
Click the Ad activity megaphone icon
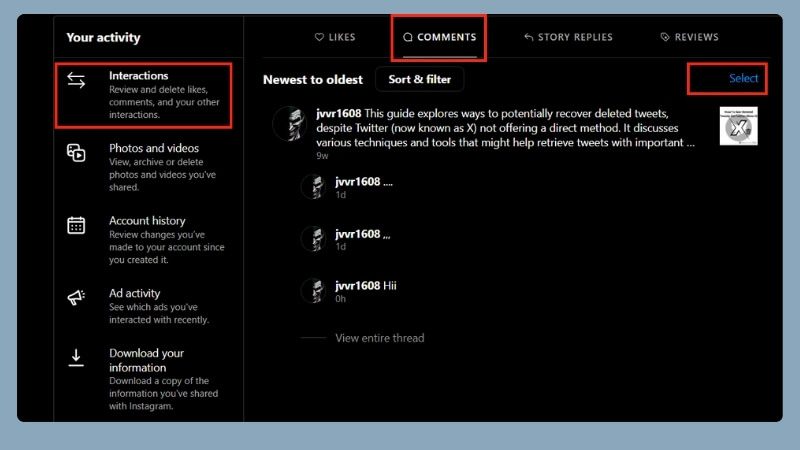click(76, 298)
